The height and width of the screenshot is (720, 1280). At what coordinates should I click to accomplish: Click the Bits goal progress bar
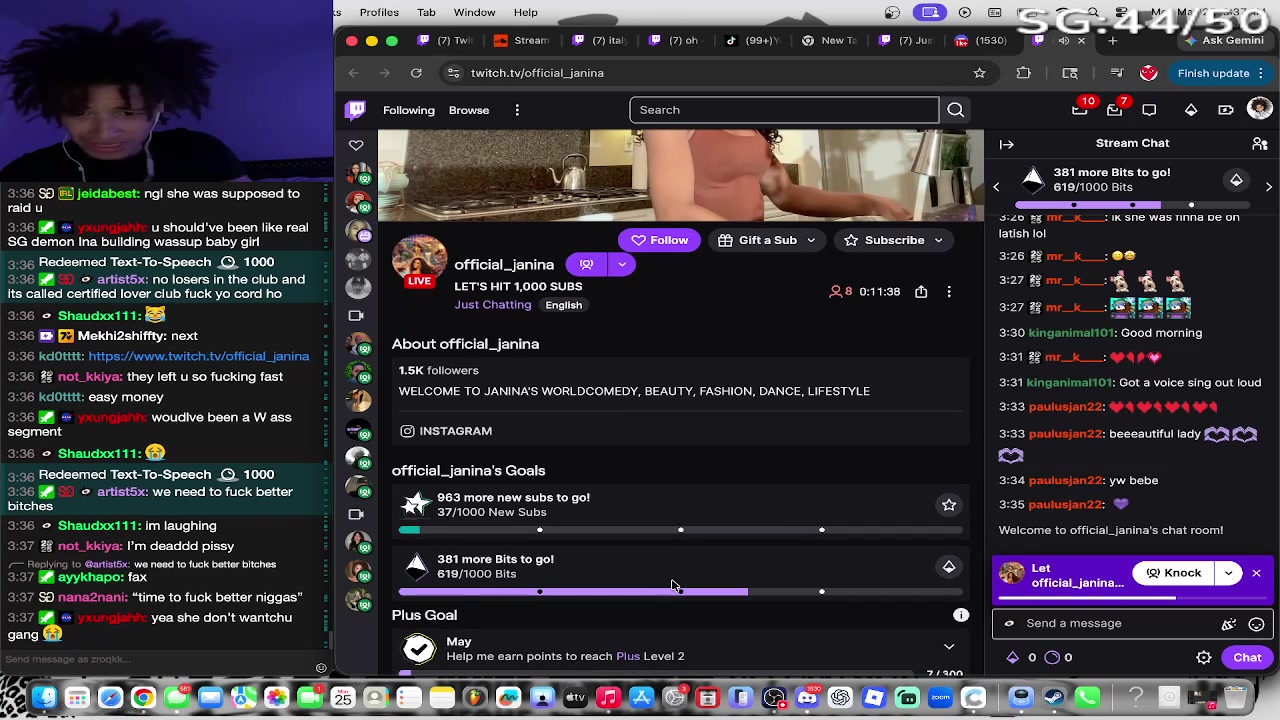point(680,592)
